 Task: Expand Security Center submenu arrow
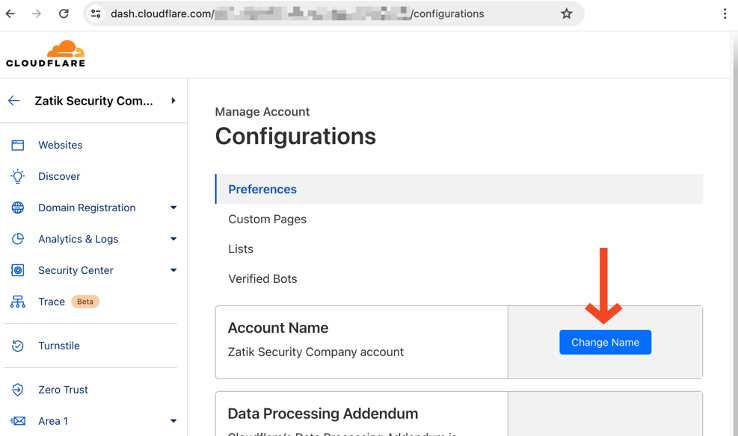point(173,270)
